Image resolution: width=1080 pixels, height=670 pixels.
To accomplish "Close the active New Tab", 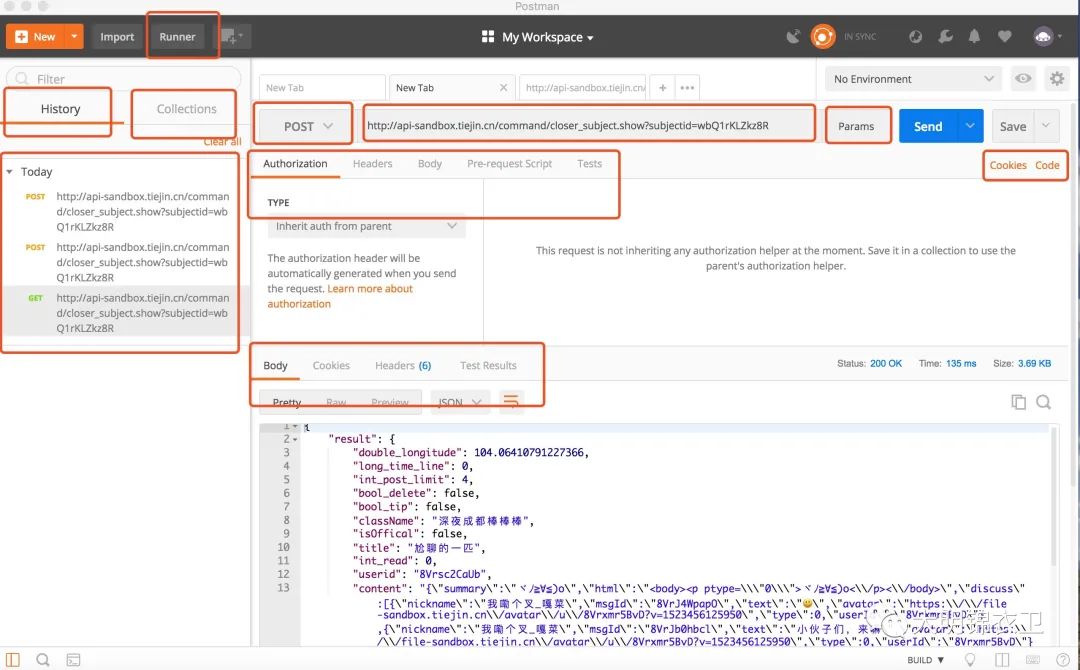I will 503,87.
